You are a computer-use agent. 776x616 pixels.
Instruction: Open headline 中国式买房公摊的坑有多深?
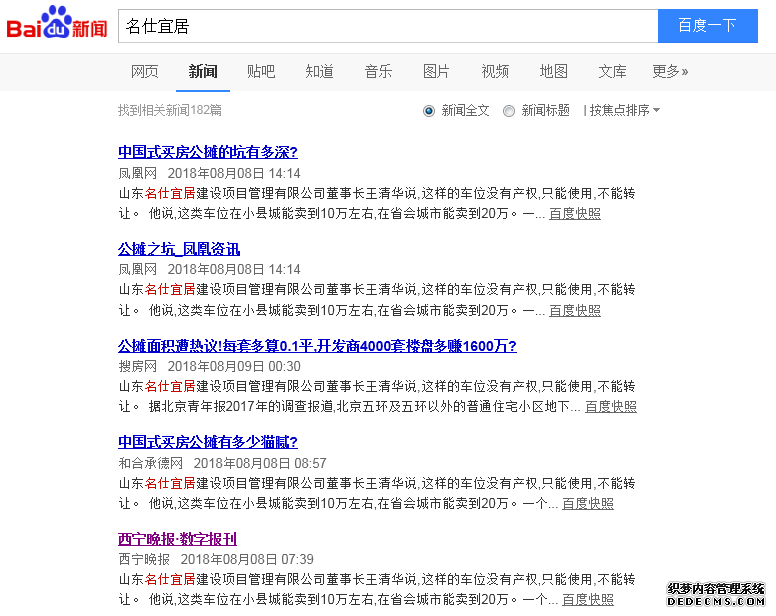click(x=208, y=152)
